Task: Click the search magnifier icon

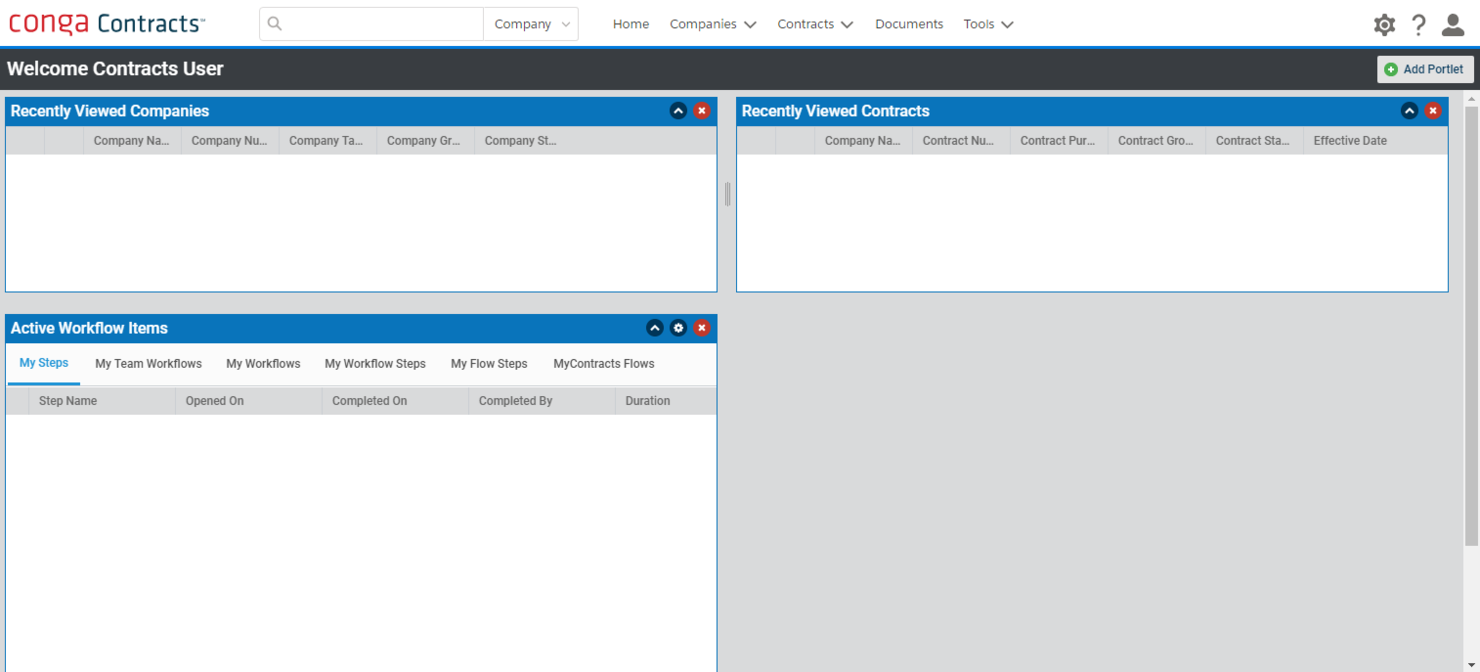Action: (x=275, y=22)
